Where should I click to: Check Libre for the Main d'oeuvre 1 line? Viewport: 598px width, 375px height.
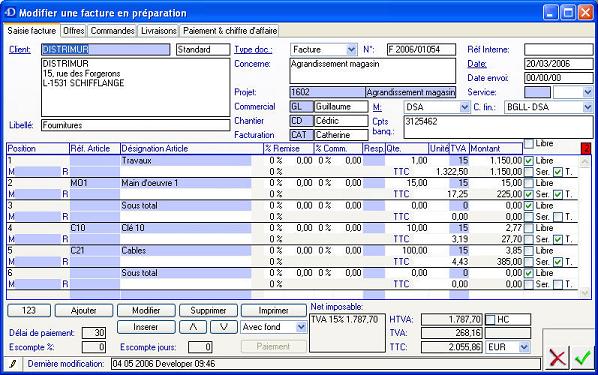tap(529, 183)
